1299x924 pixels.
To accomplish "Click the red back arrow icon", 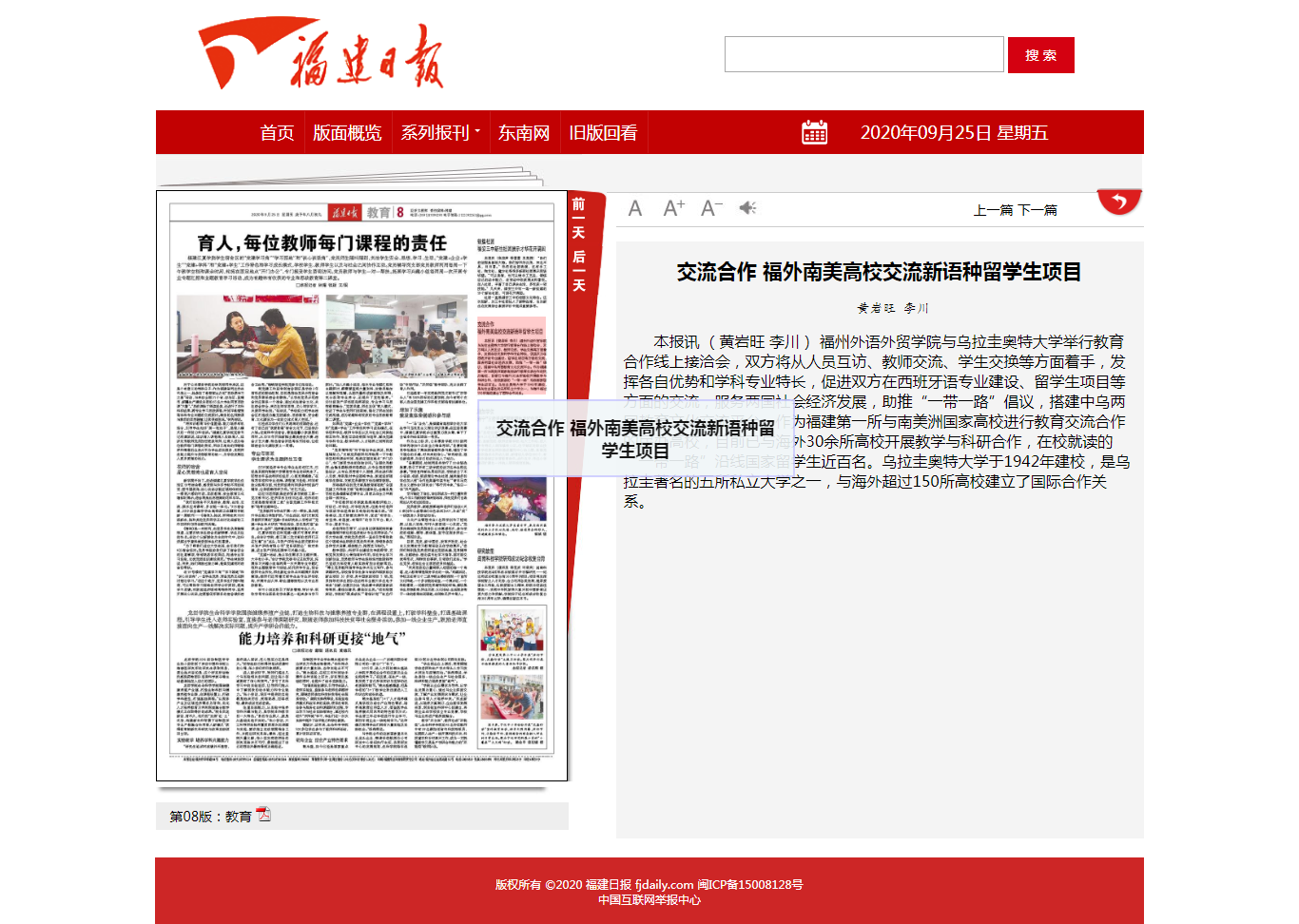I will (x=1119, y=202).
